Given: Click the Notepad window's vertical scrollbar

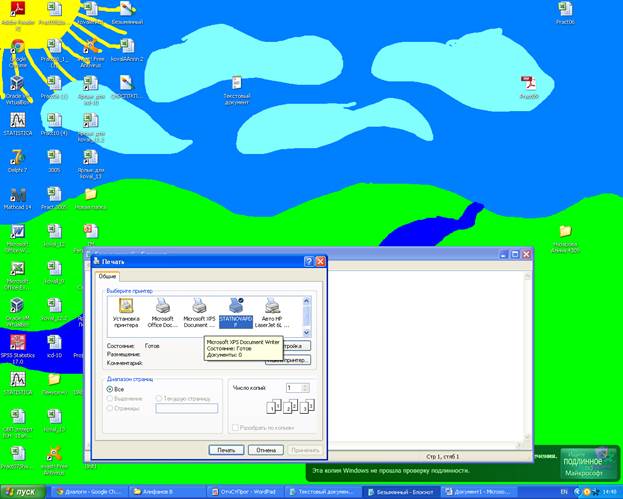Looking at the screenshot, I should point(528,358).
